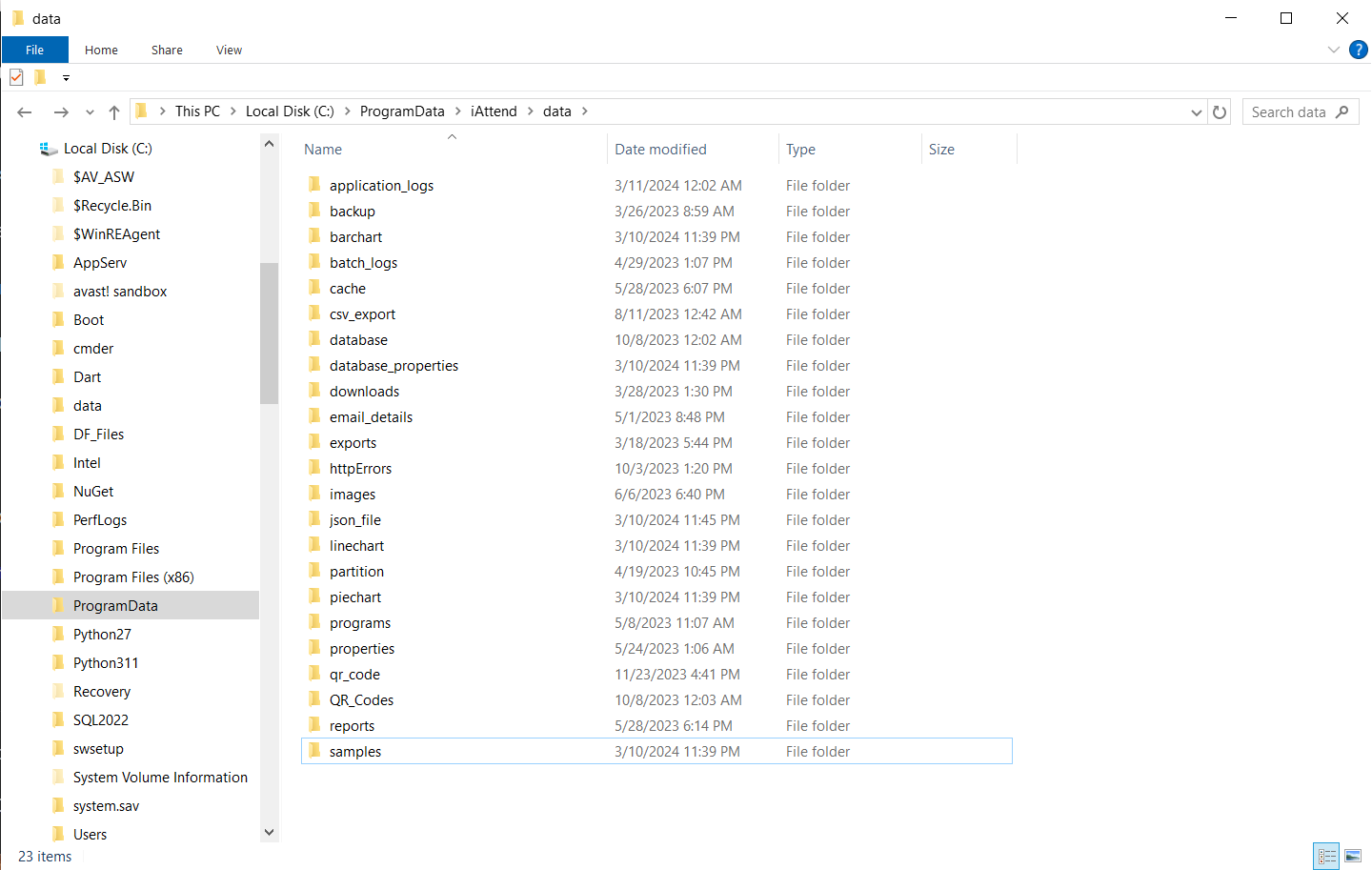Open the recent locations dropdown
The image size is (1372, 870).
[90, 112]
